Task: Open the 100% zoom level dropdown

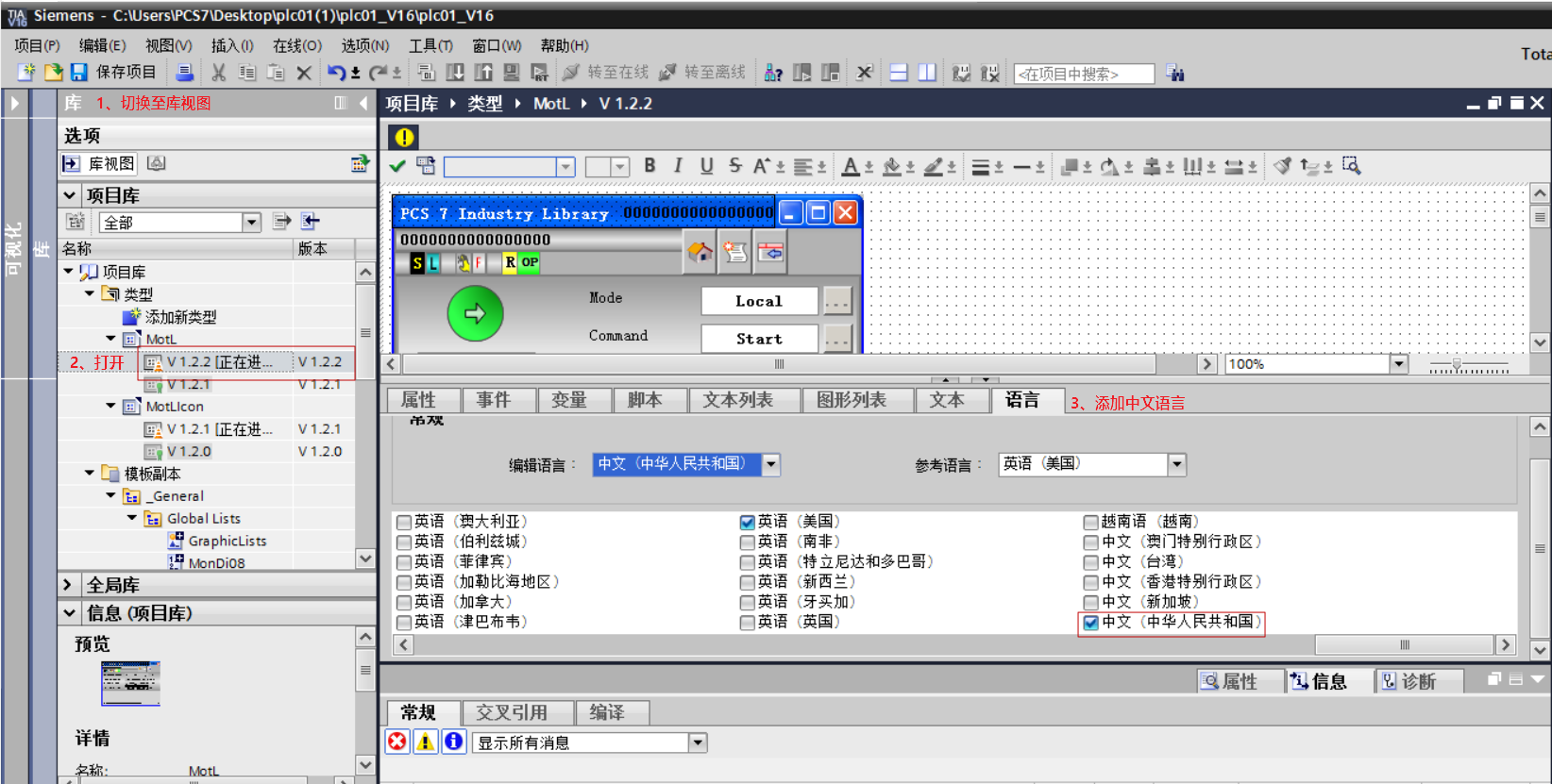Action: click(x=1399, y=364)
